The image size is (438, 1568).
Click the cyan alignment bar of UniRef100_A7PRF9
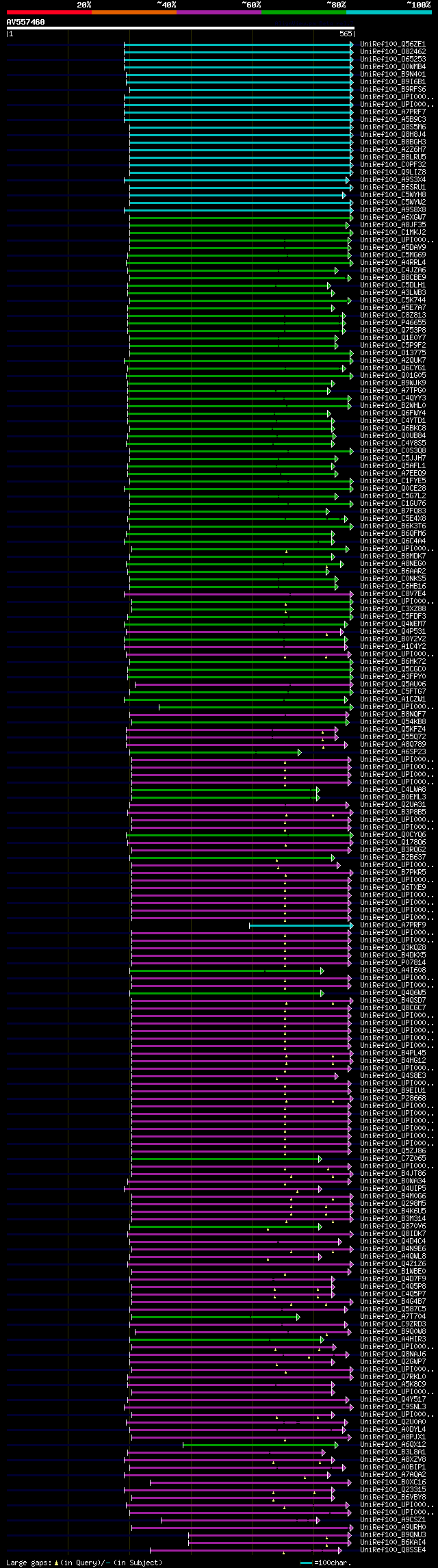tap(301, 925)
